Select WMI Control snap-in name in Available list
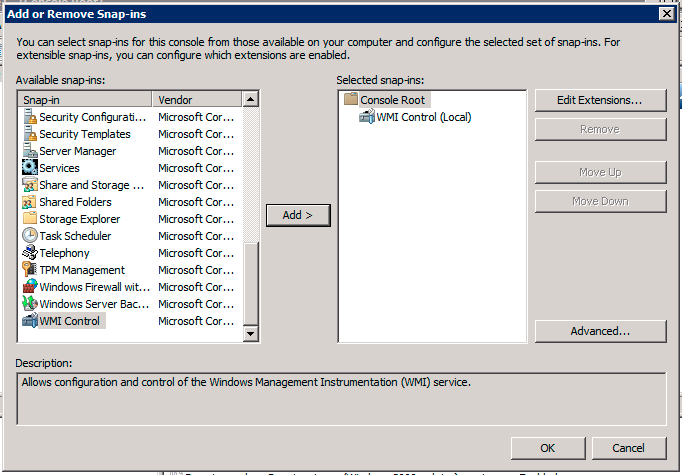The image size is (682, 475). tap(72, 321)
